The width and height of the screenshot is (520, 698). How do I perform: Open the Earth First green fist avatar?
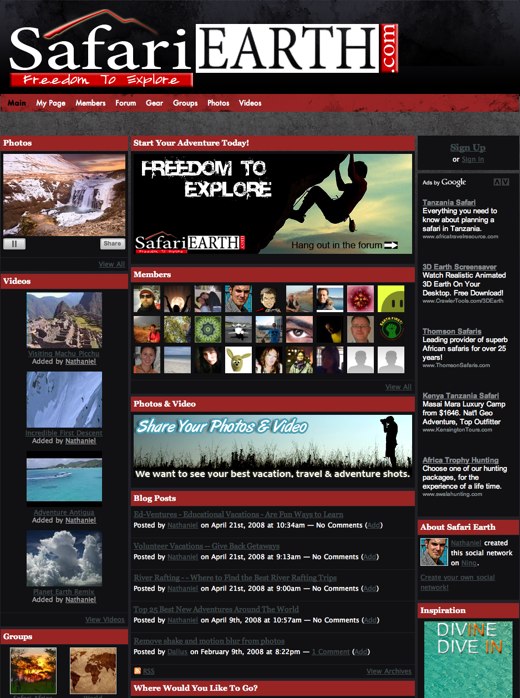[x=391, y=329]
